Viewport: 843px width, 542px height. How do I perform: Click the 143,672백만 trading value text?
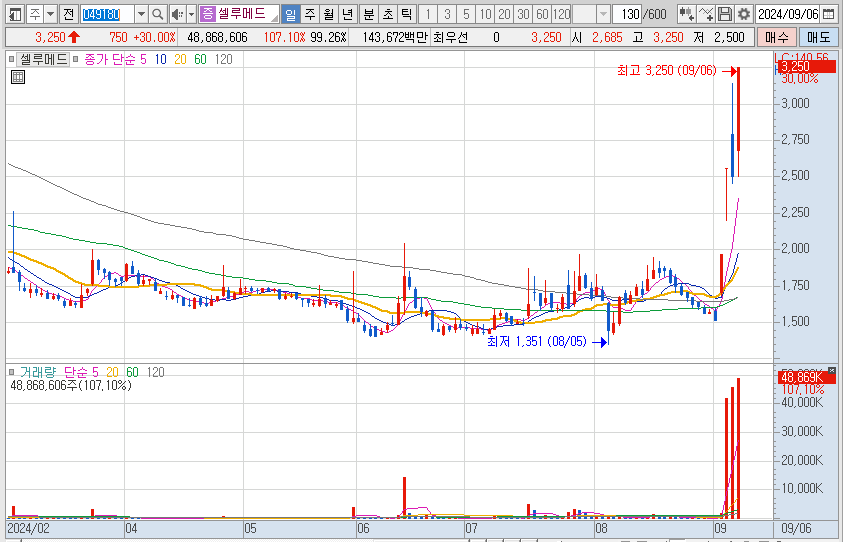click(395, 37)
